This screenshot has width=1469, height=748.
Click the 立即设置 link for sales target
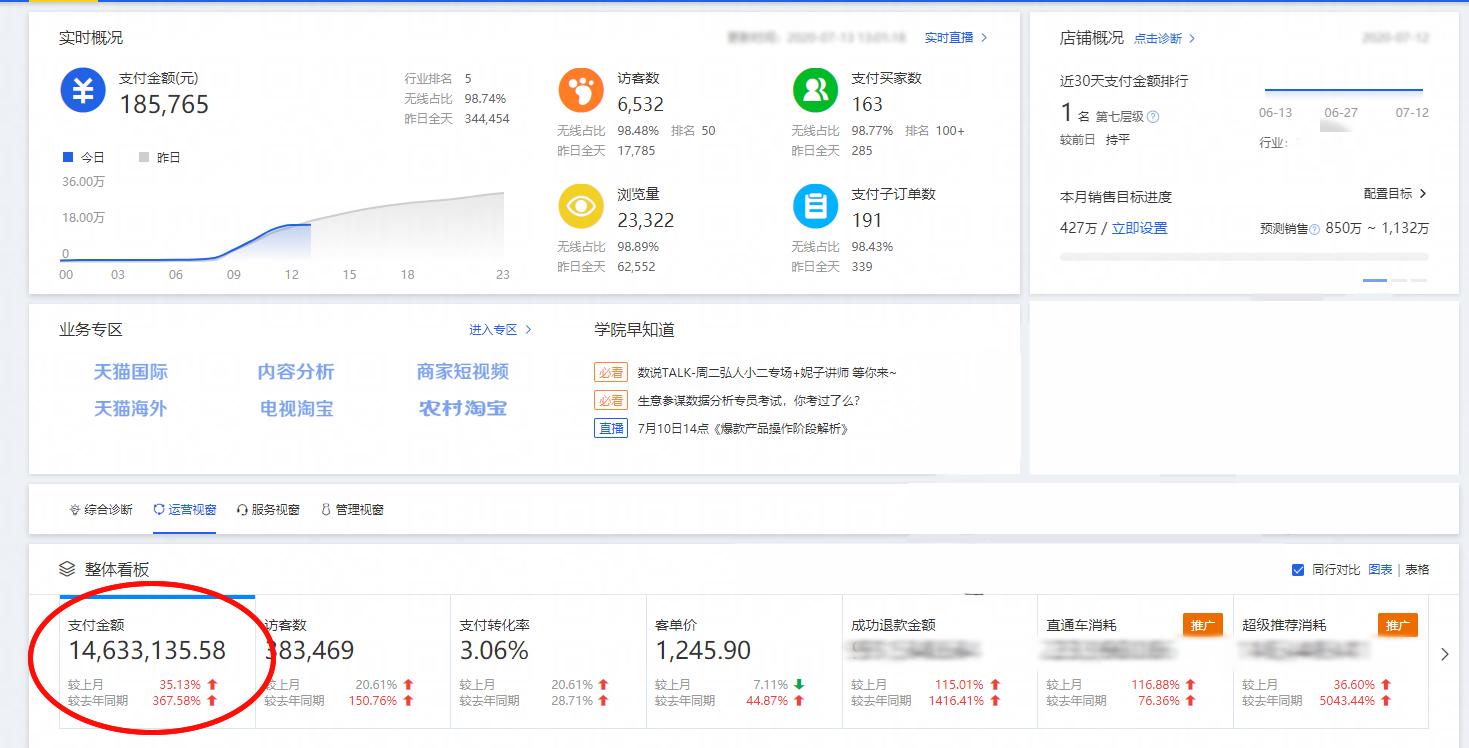pyautogui.click(x=1137, y=229)
